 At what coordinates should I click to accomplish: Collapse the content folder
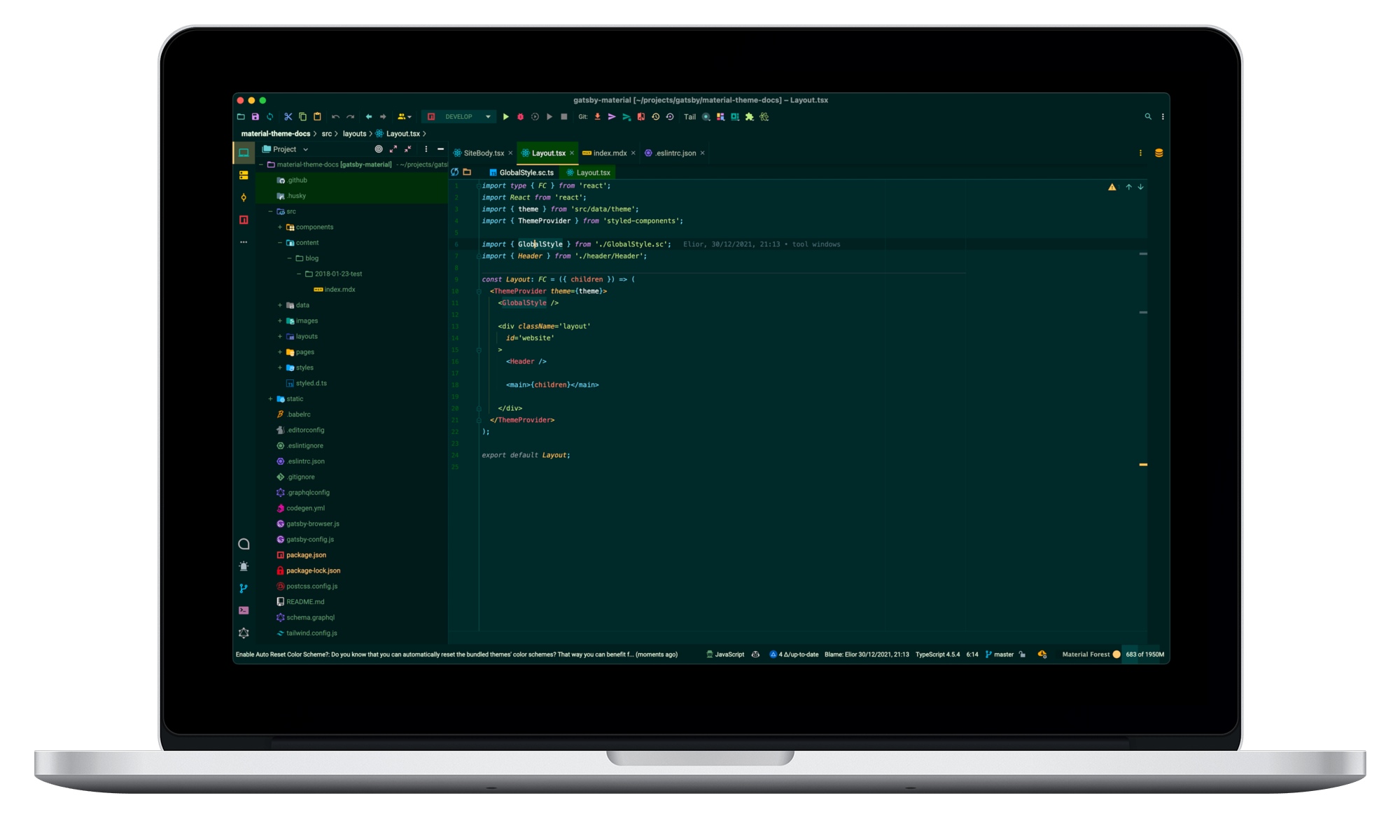pos(280,243)
